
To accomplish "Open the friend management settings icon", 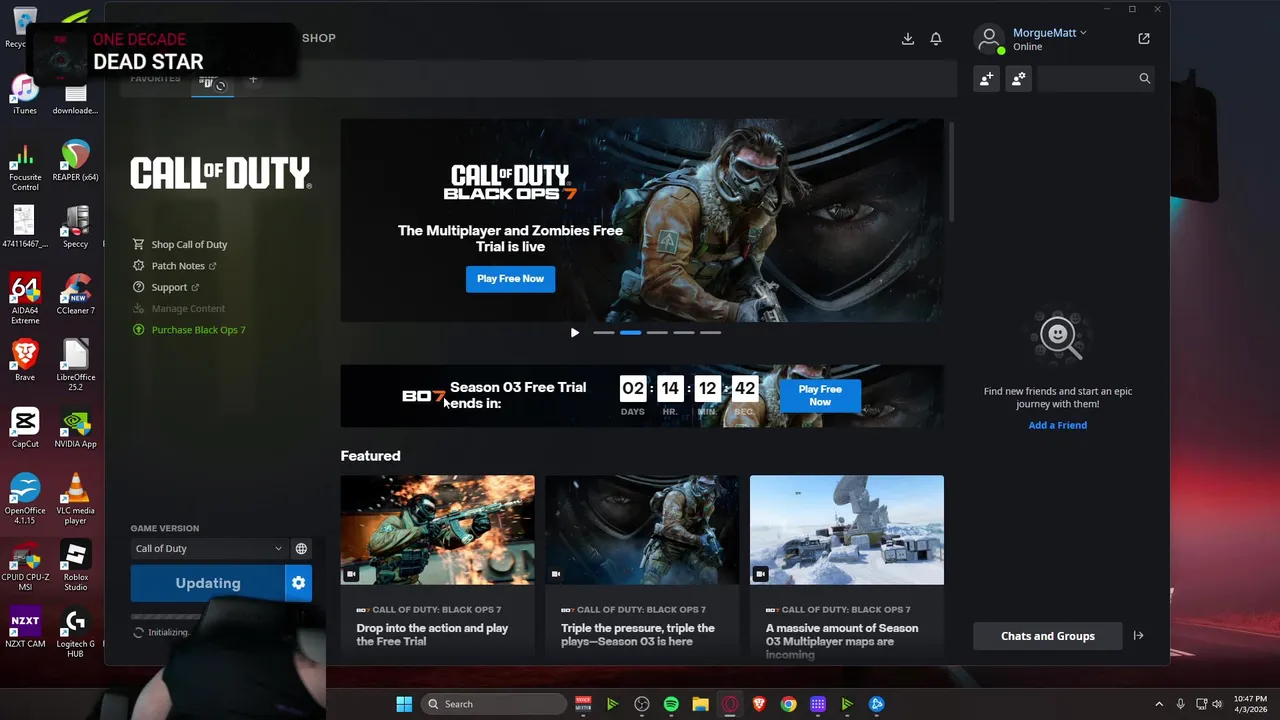I will (x=1018, y=79).
